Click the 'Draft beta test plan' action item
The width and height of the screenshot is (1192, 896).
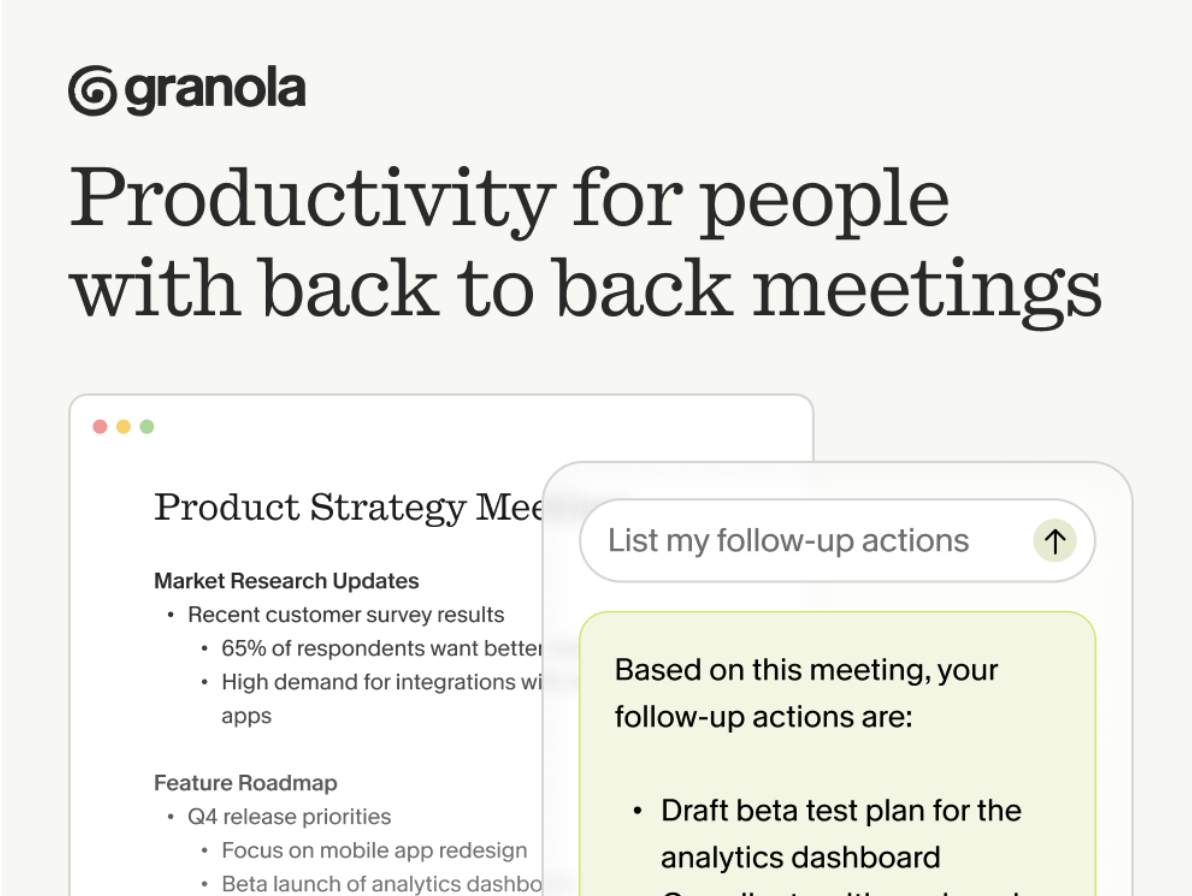841,834
